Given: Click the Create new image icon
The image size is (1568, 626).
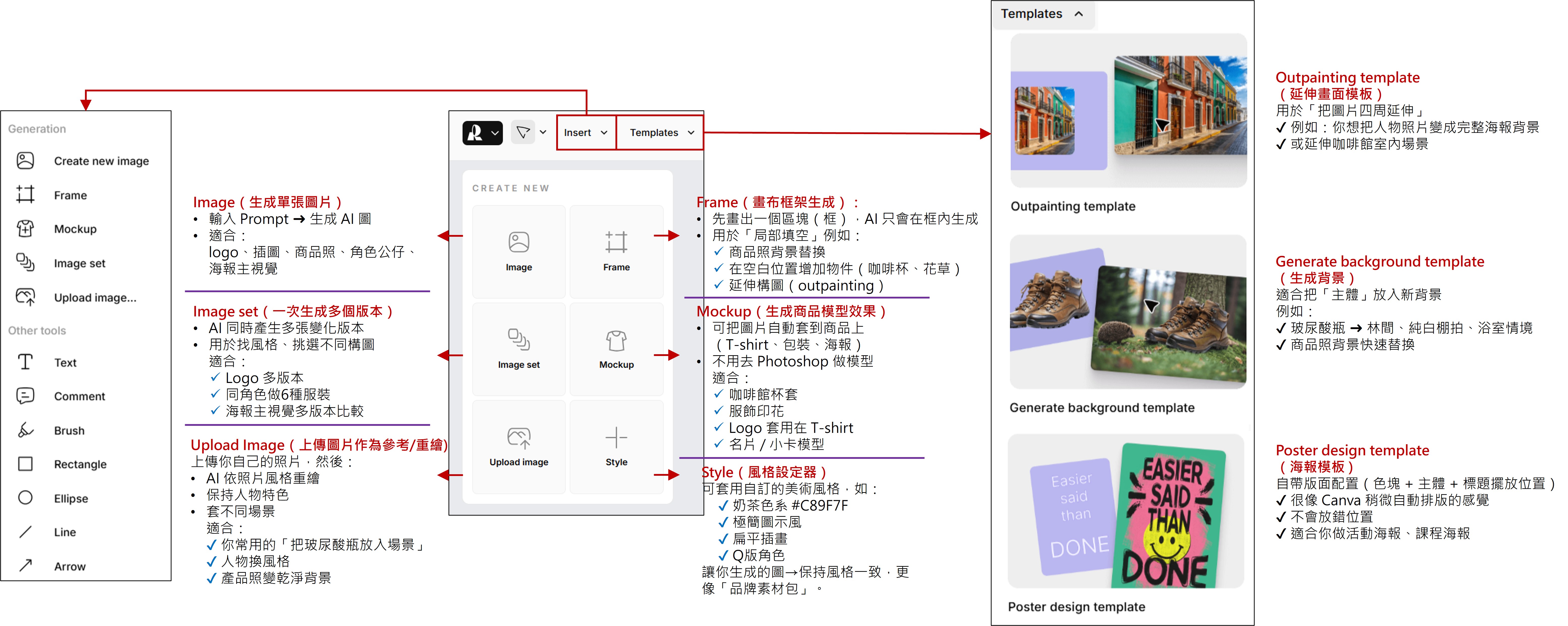Looking at the screenshot, I should click(x=25, y=161).
